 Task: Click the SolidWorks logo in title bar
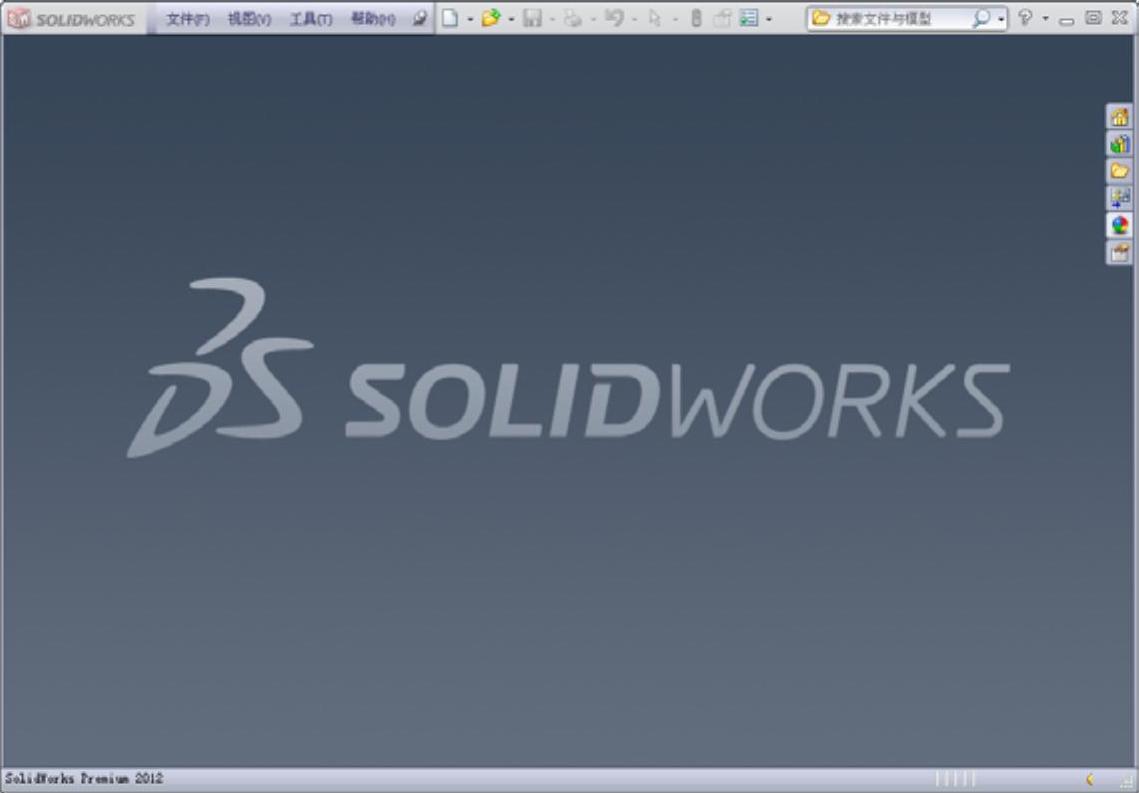click(x=71, y=19)
